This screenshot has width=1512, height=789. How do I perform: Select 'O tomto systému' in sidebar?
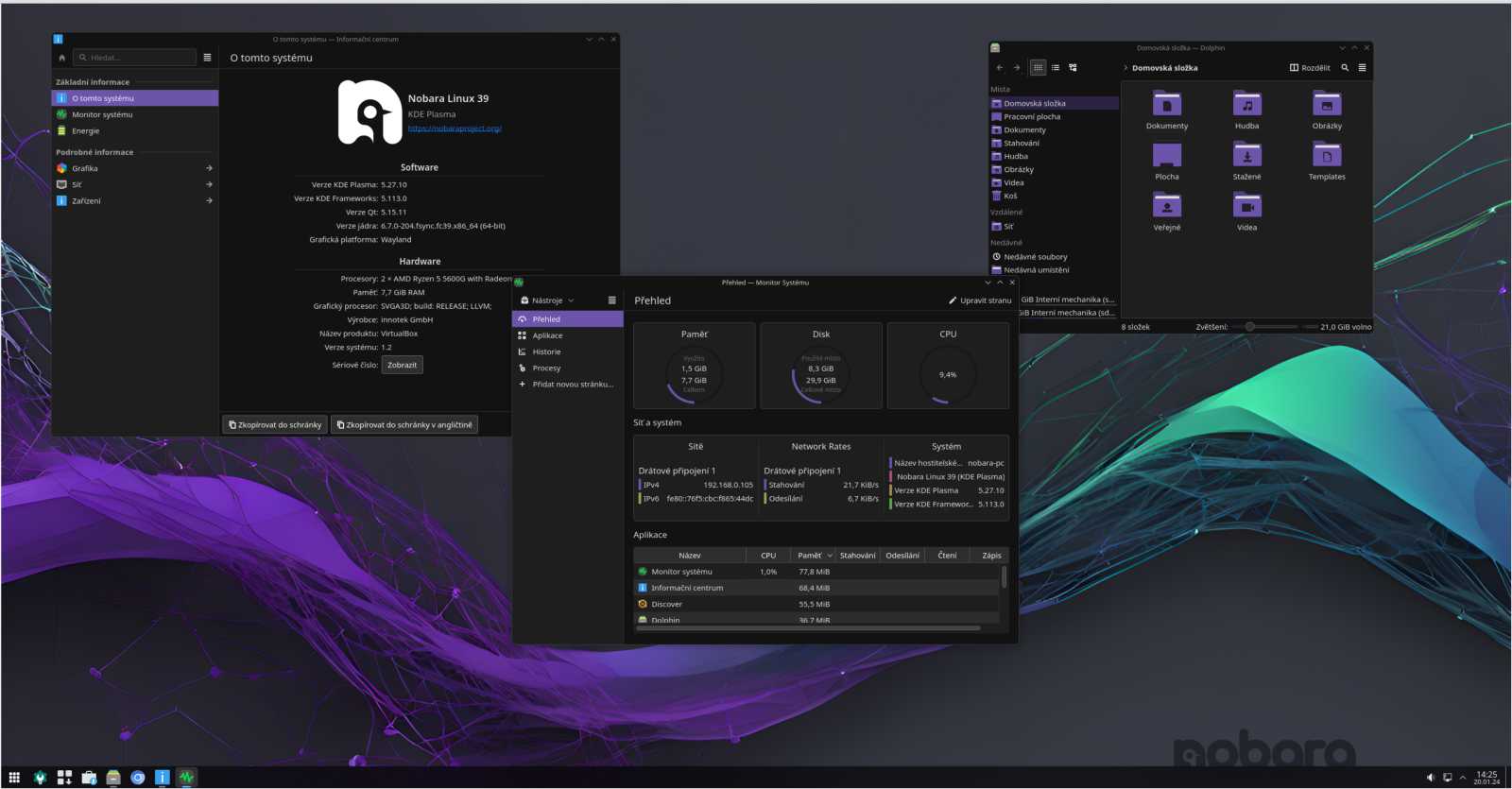(x=135, y=98)
